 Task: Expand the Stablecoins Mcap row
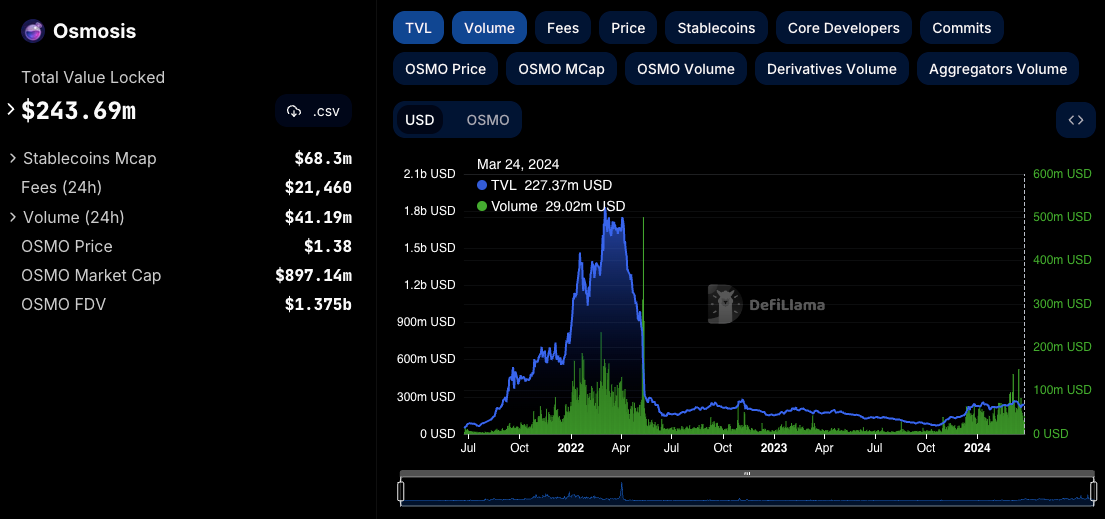(x=13, y=158)
